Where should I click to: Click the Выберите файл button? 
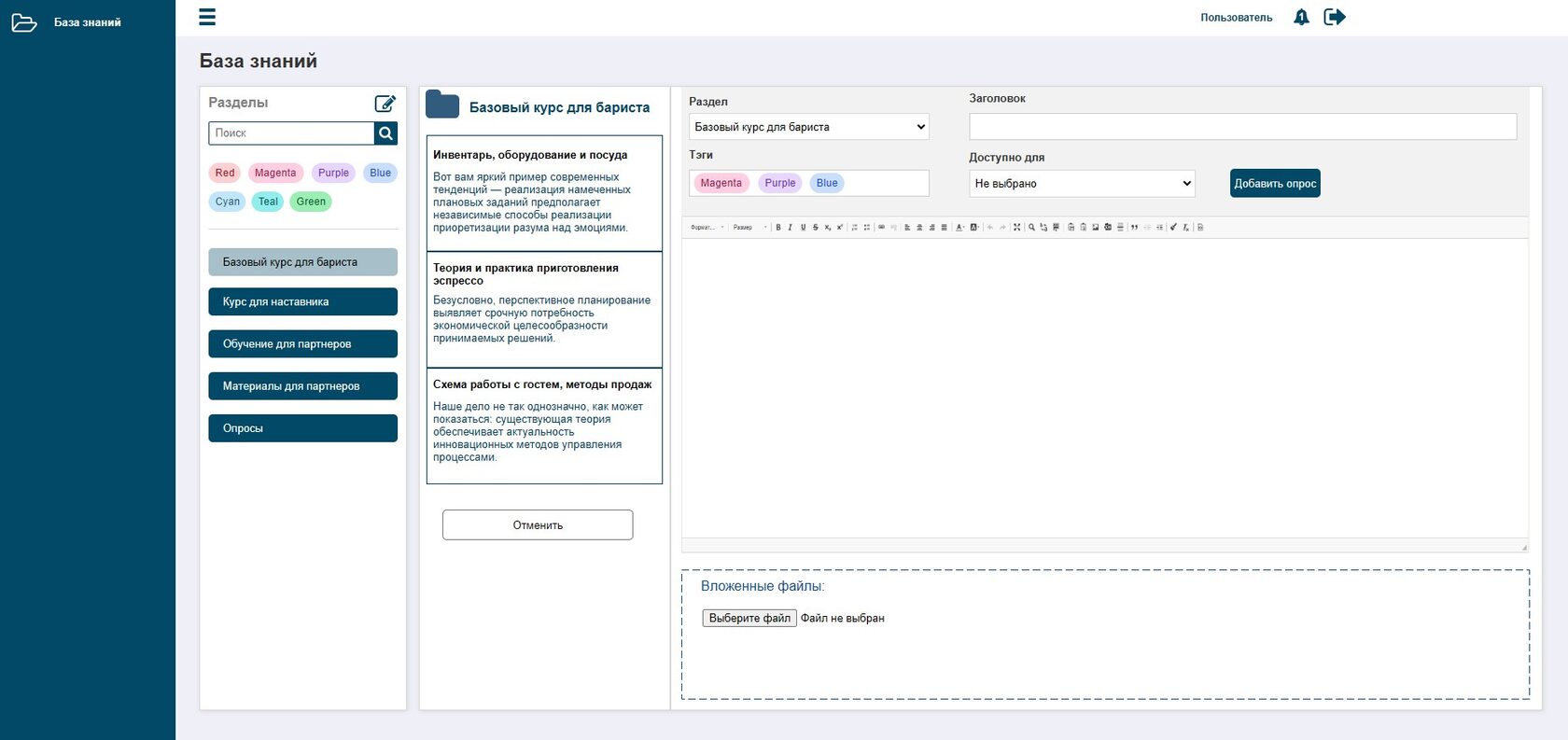click(749, 618)
